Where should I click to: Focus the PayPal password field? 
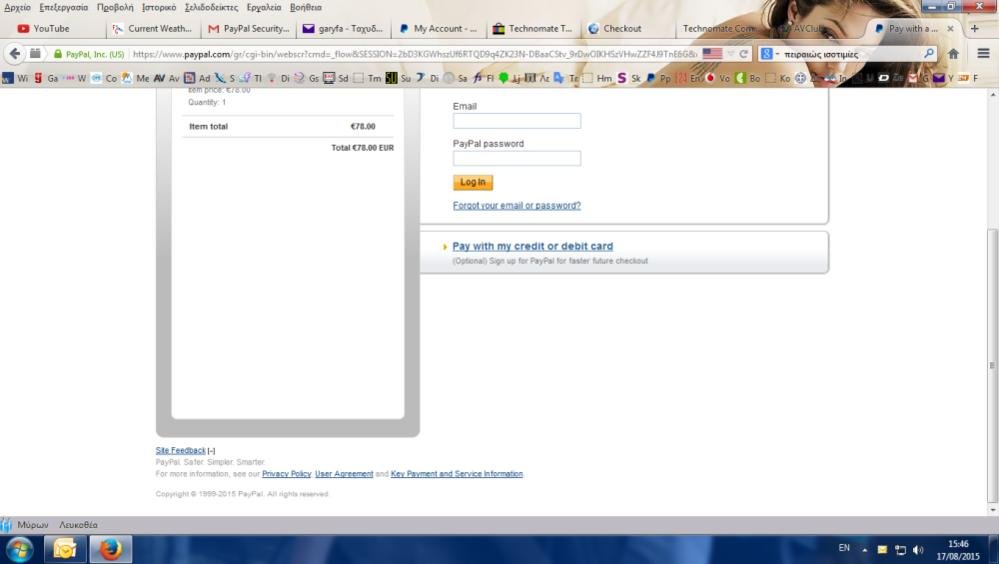tap(517, 159)
